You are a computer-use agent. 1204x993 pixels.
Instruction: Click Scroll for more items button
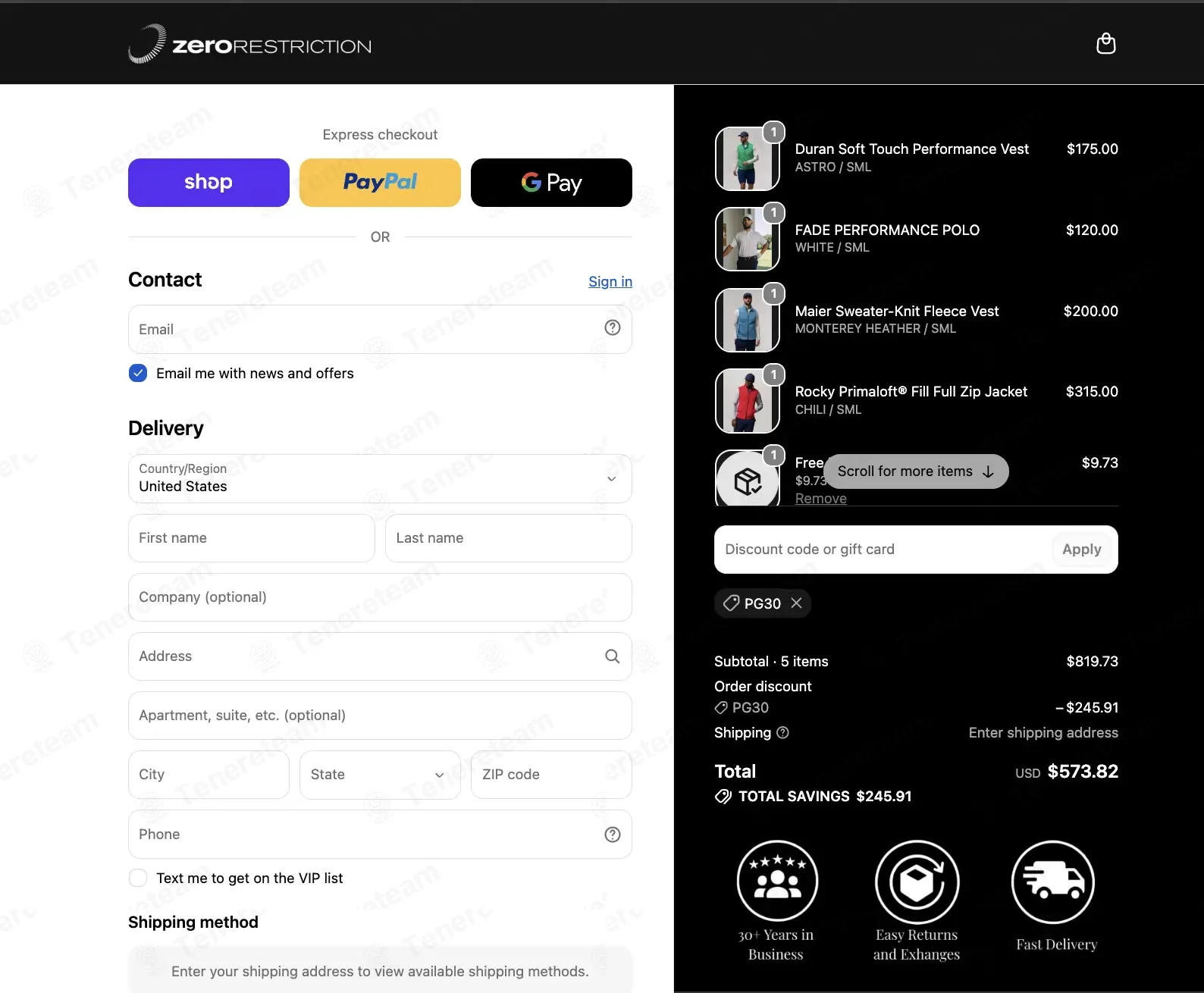click(x=915, y=471)
